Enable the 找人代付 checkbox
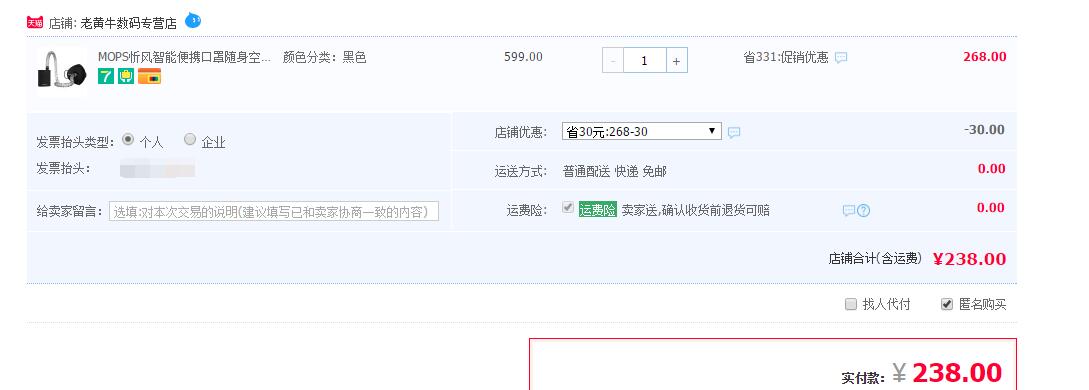The width and height of the screenshot is (1089, 390). point(851,304)
